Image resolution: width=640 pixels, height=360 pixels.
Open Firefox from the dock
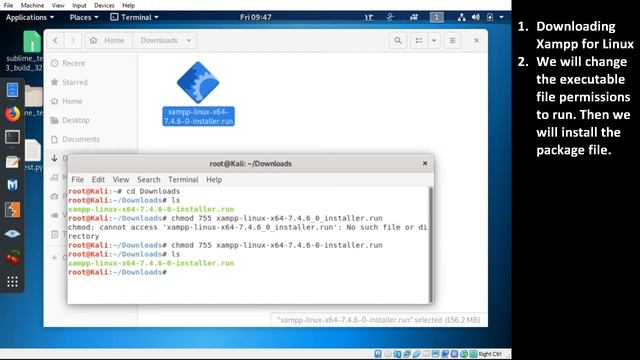pos(12,113)
